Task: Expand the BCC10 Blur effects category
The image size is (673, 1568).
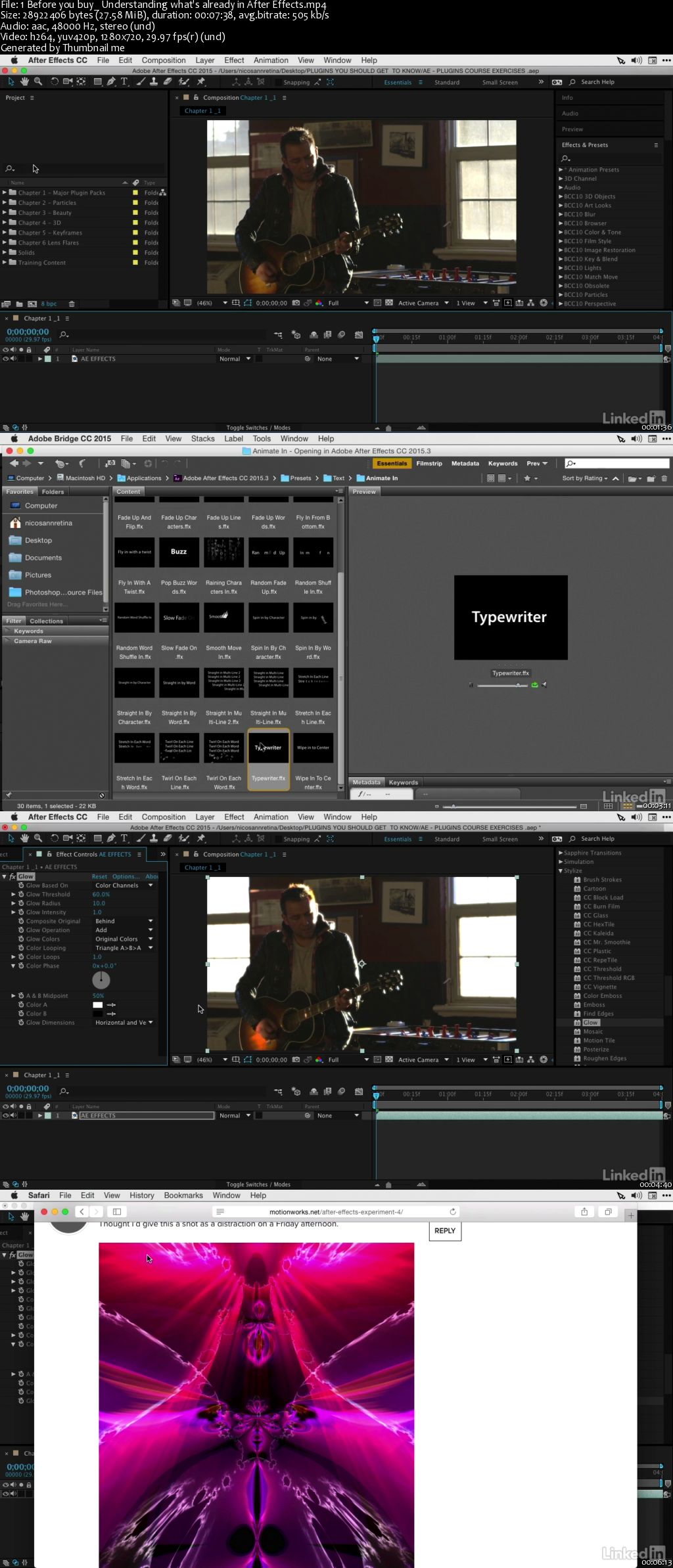Action: coord(561,214)
